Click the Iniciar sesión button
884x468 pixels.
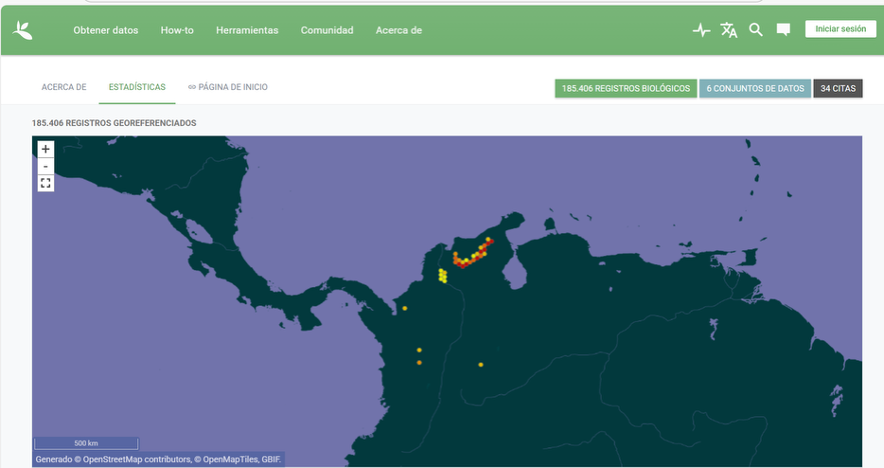coord(840,29)
